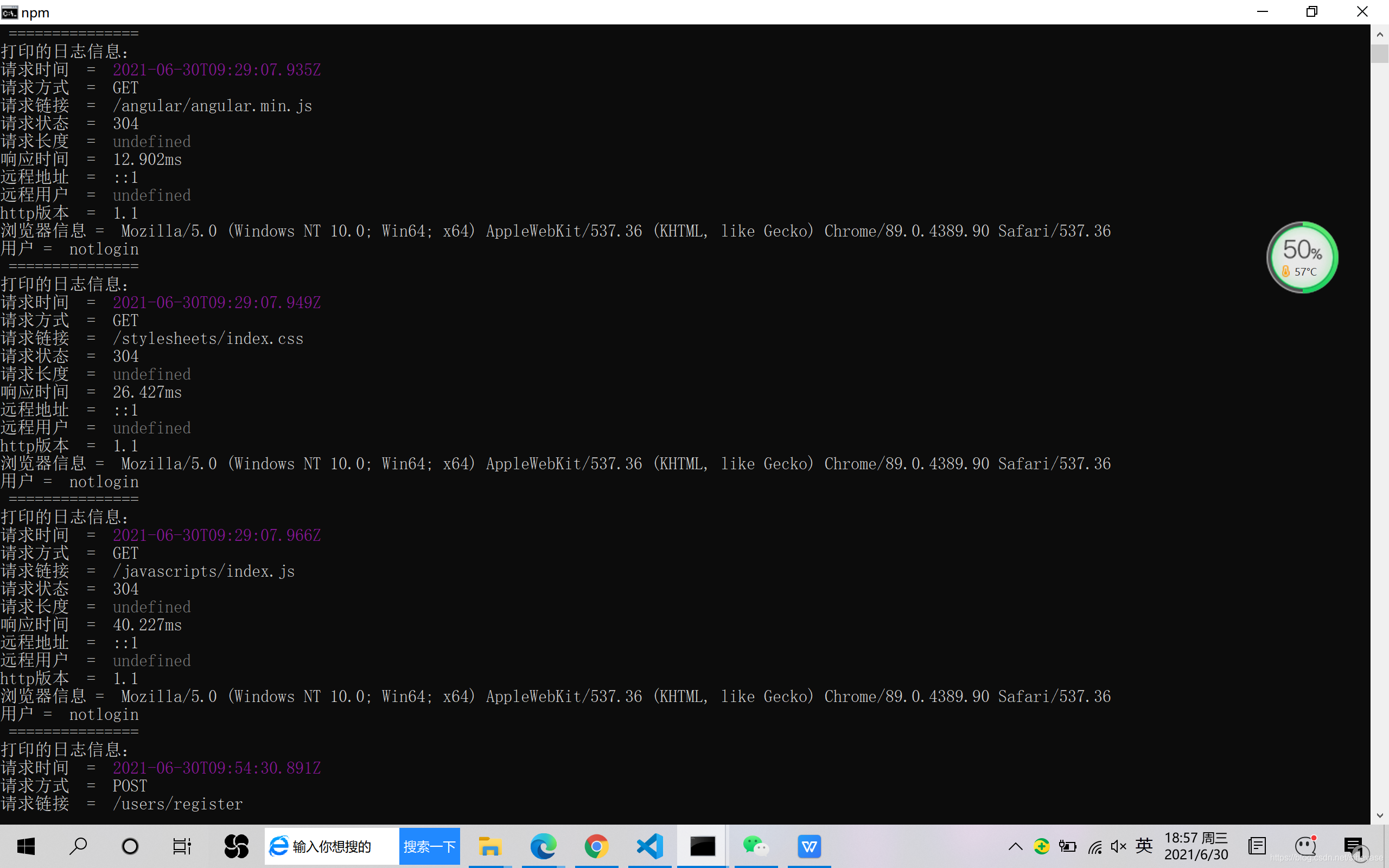Click the npm window system menu icon
Image resolution: width=1389 pixels, height=868 pixels.
coord(9,12)
